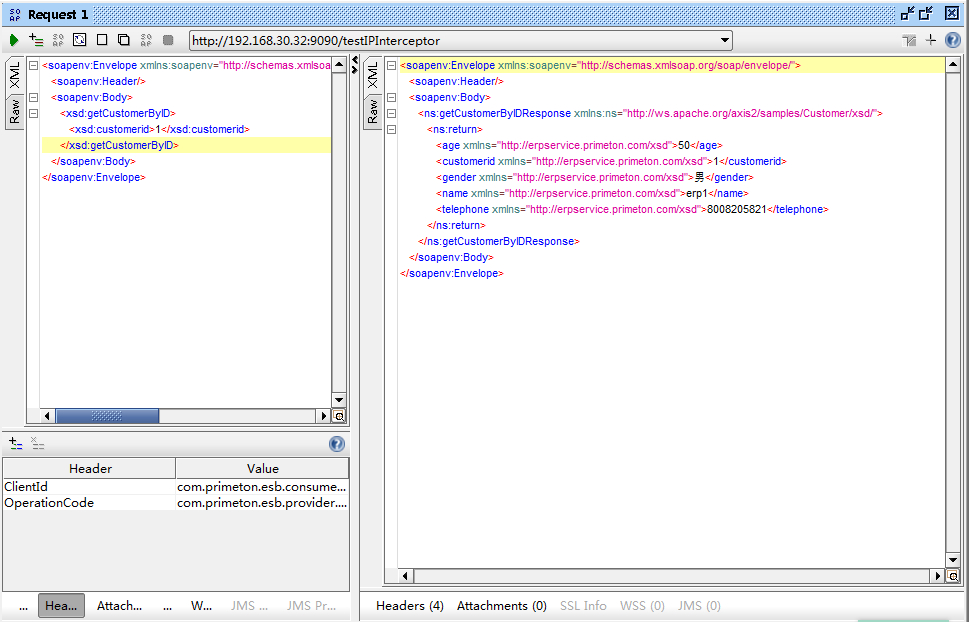The width and height of the screenshot is (969, 622).
Task: Click the Value column header
Action: pyautogui.click(x=262, y=468)
